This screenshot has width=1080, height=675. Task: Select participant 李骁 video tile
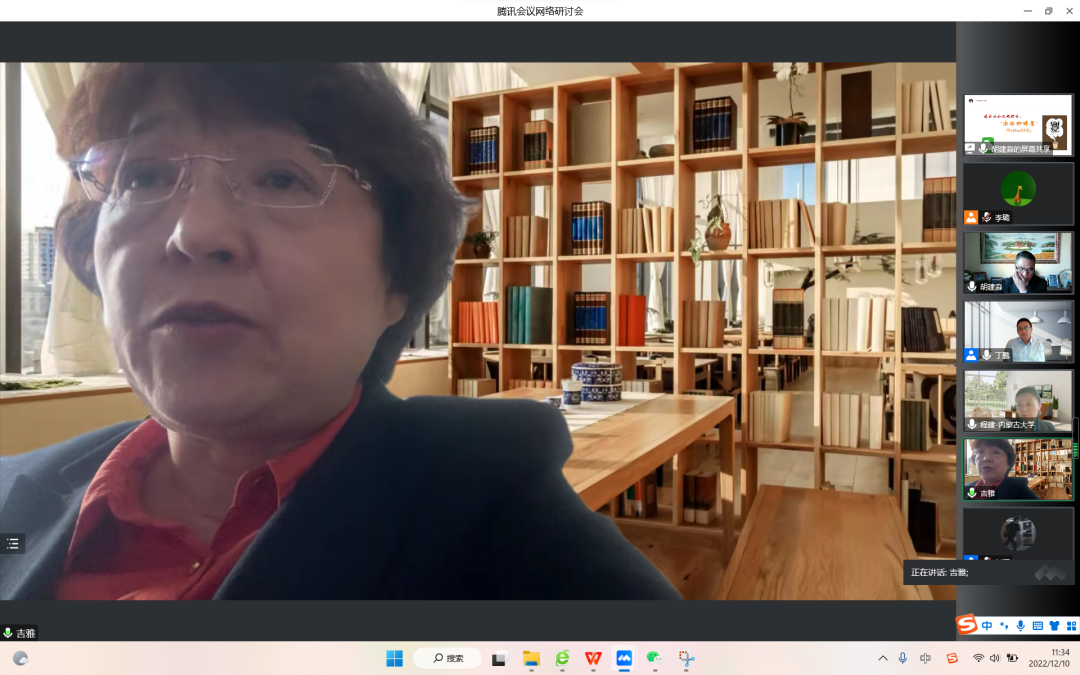point(1018,193)
